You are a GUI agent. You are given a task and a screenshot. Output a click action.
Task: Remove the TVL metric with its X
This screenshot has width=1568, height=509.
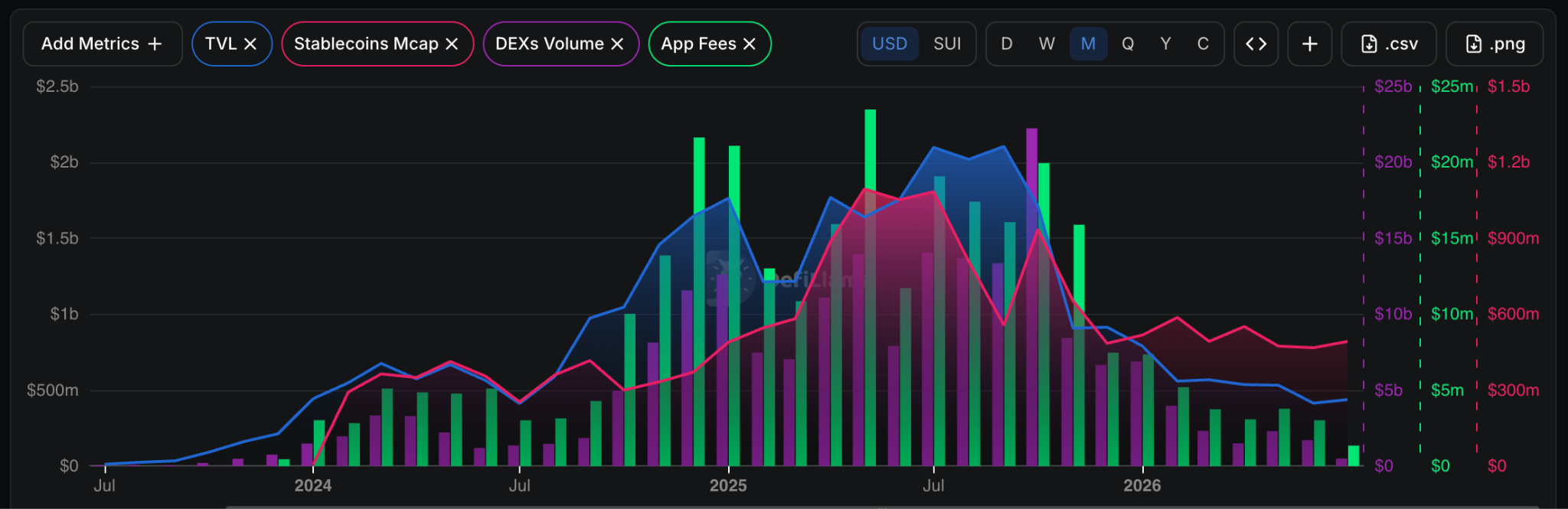[x=250, y=44]
